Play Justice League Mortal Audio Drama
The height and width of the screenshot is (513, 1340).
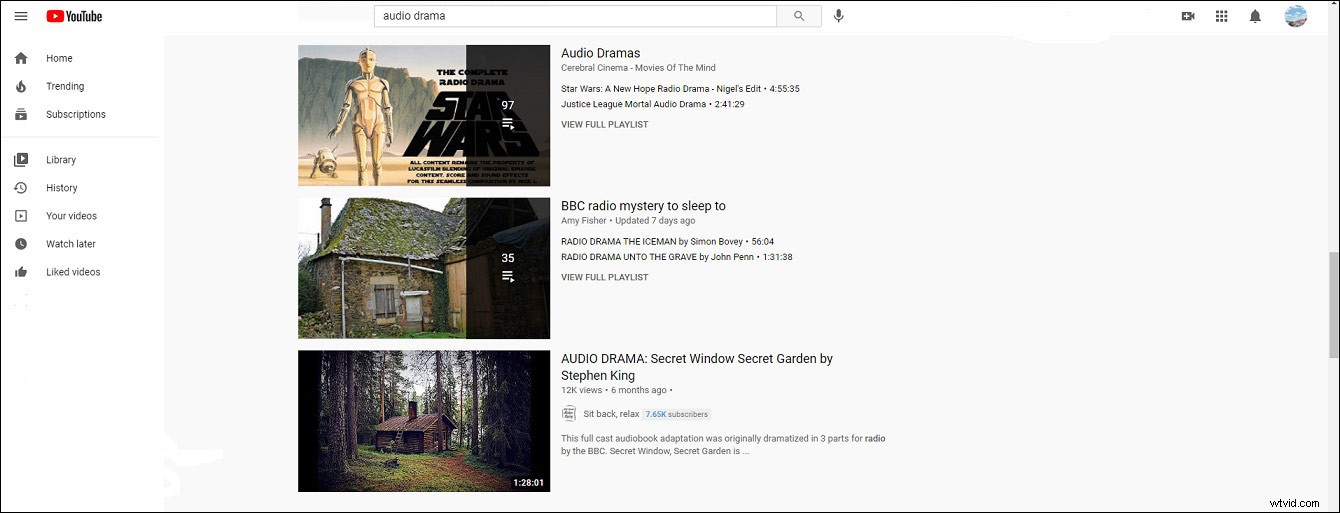pos(652,104)
